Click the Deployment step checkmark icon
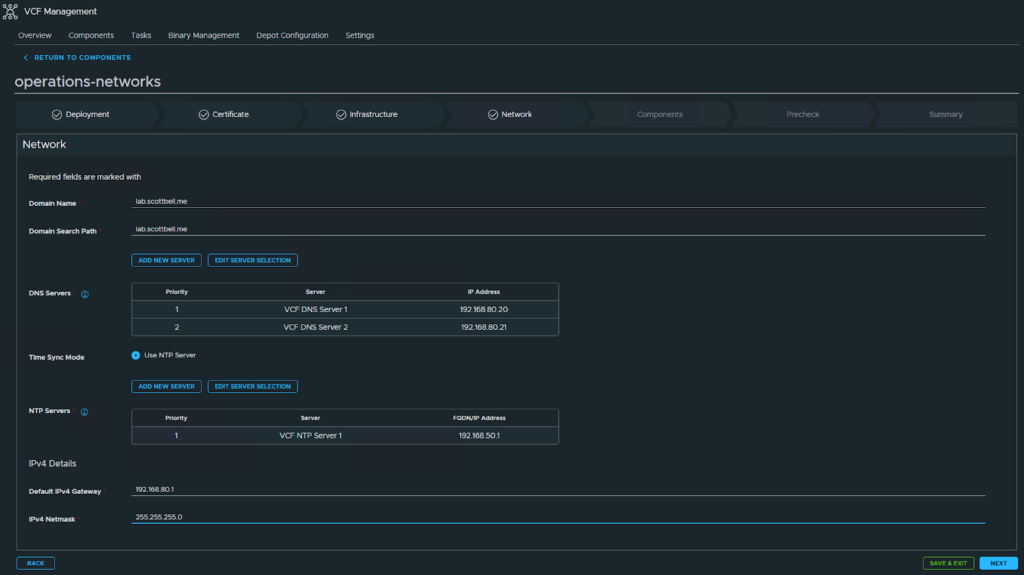Viewport: 1024px width, 575px height. [x=57, y=114]
